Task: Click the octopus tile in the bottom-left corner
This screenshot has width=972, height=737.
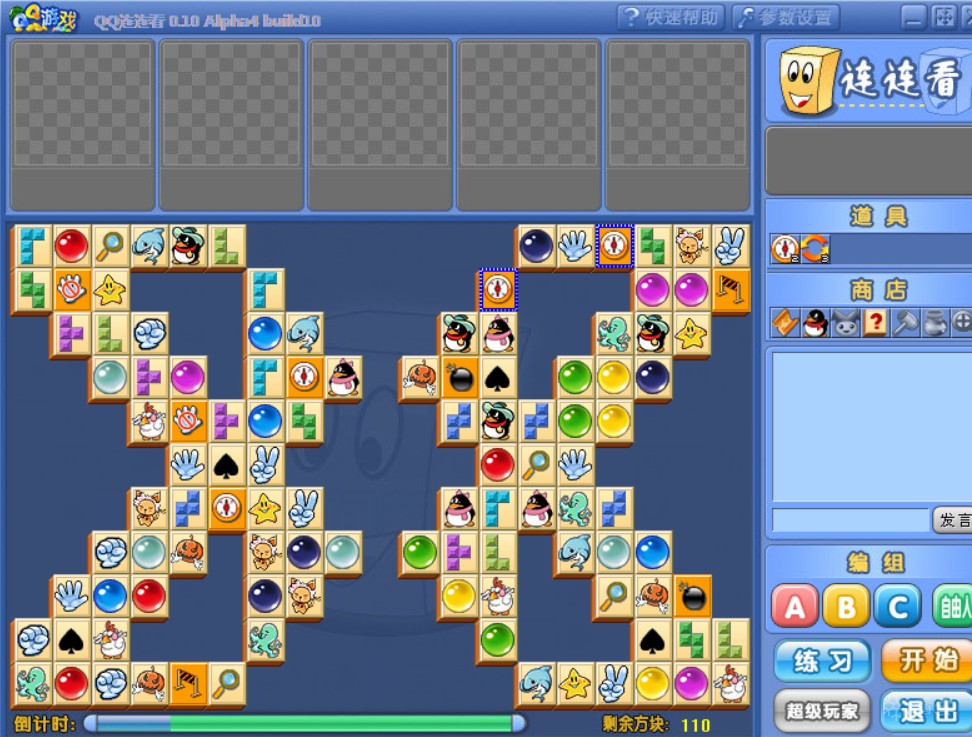Action: tap(32, 683)
